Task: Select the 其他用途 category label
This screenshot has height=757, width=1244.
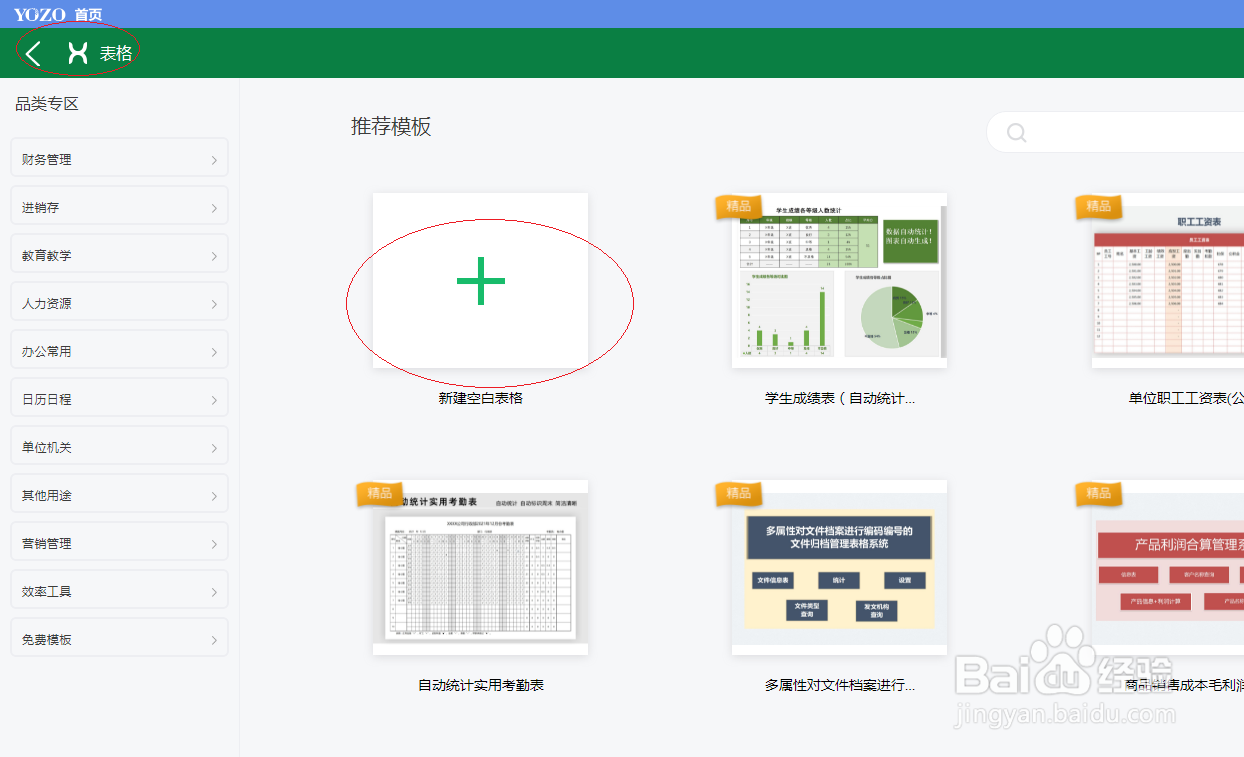Action: tap(47, 495)
